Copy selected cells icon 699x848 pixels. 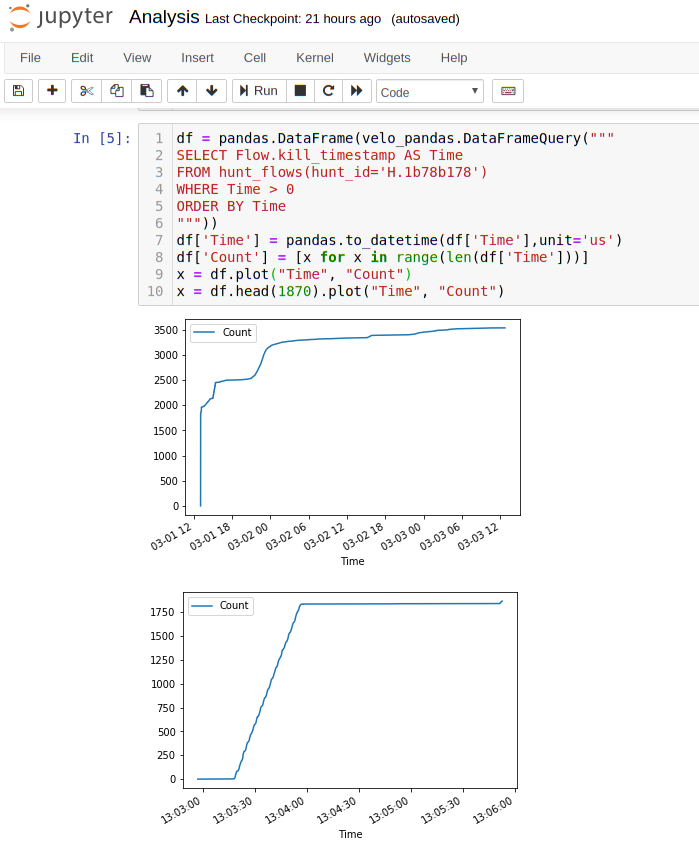coord(117,91)
